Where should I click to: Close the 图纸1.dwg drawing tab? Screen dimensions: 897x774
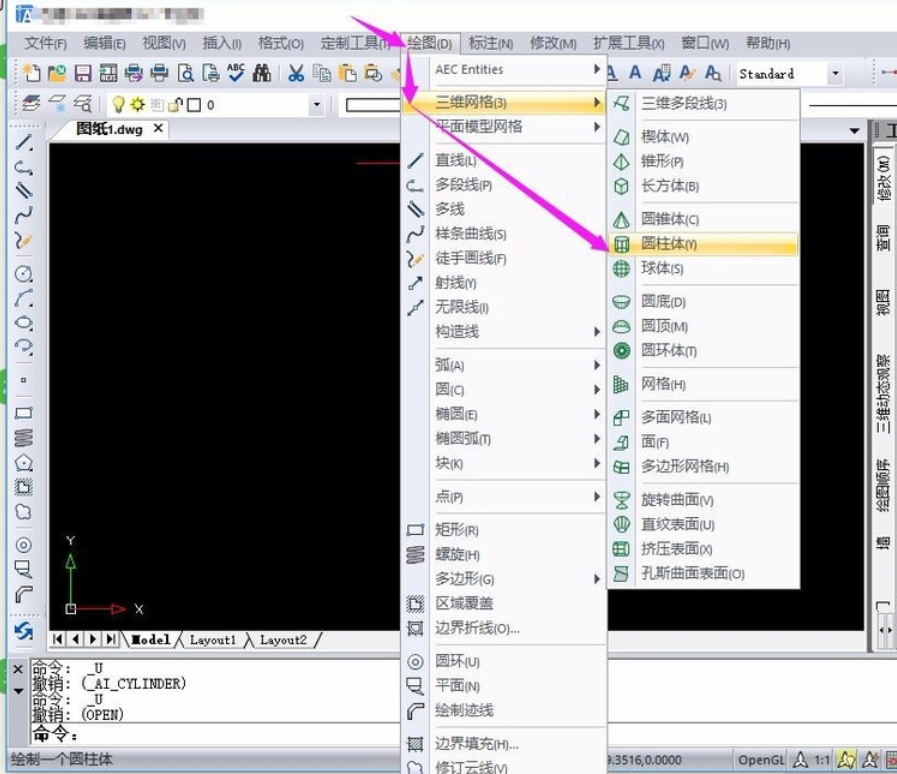[158, 128]
